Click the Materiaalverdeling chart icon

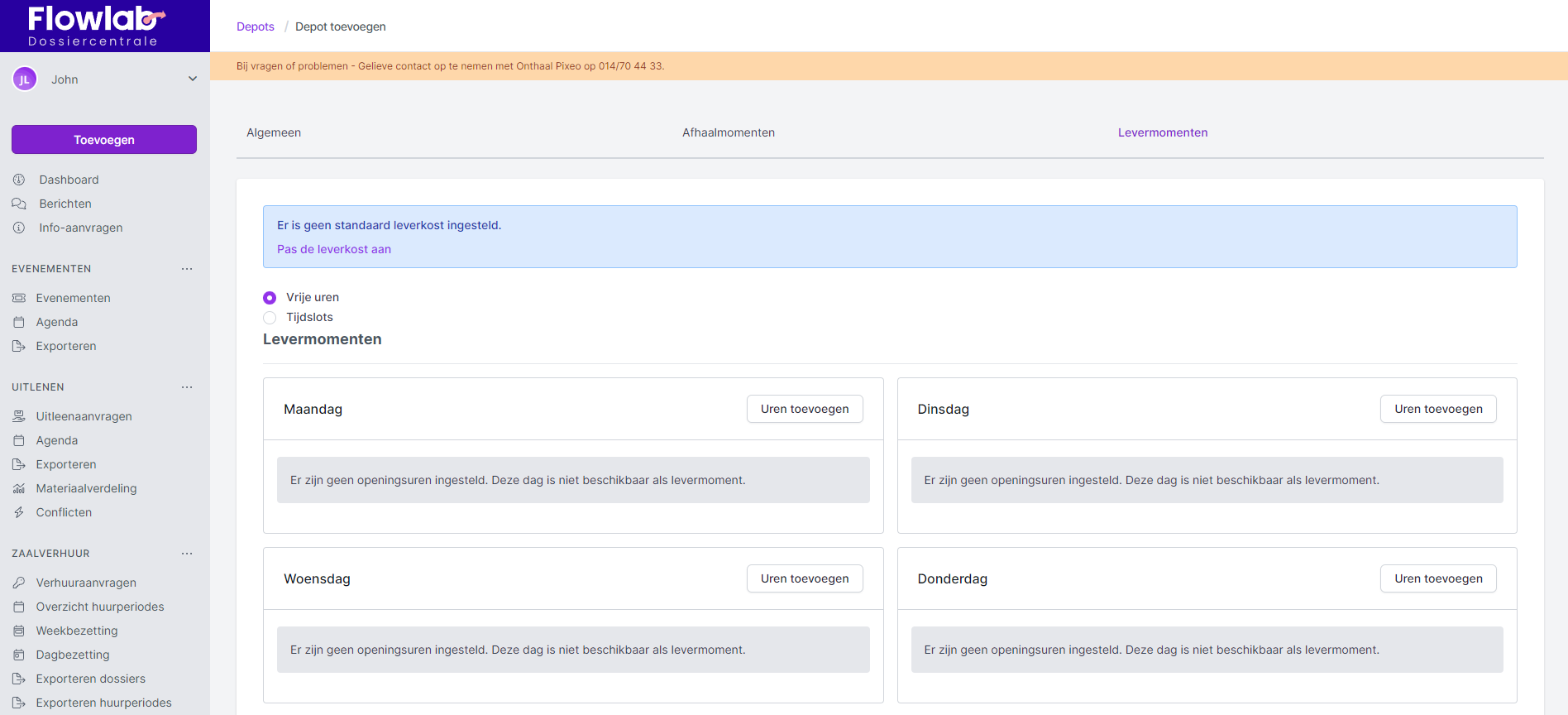pos(19,488)
